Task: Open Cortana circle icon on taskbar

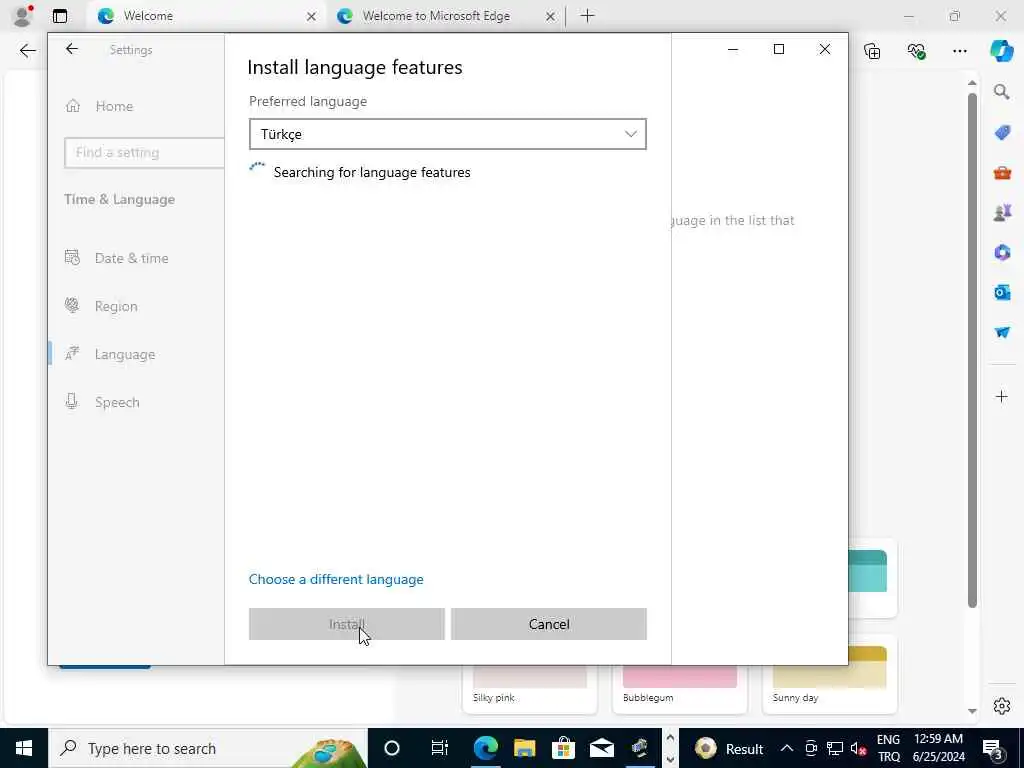Action: tap(392, 748)
